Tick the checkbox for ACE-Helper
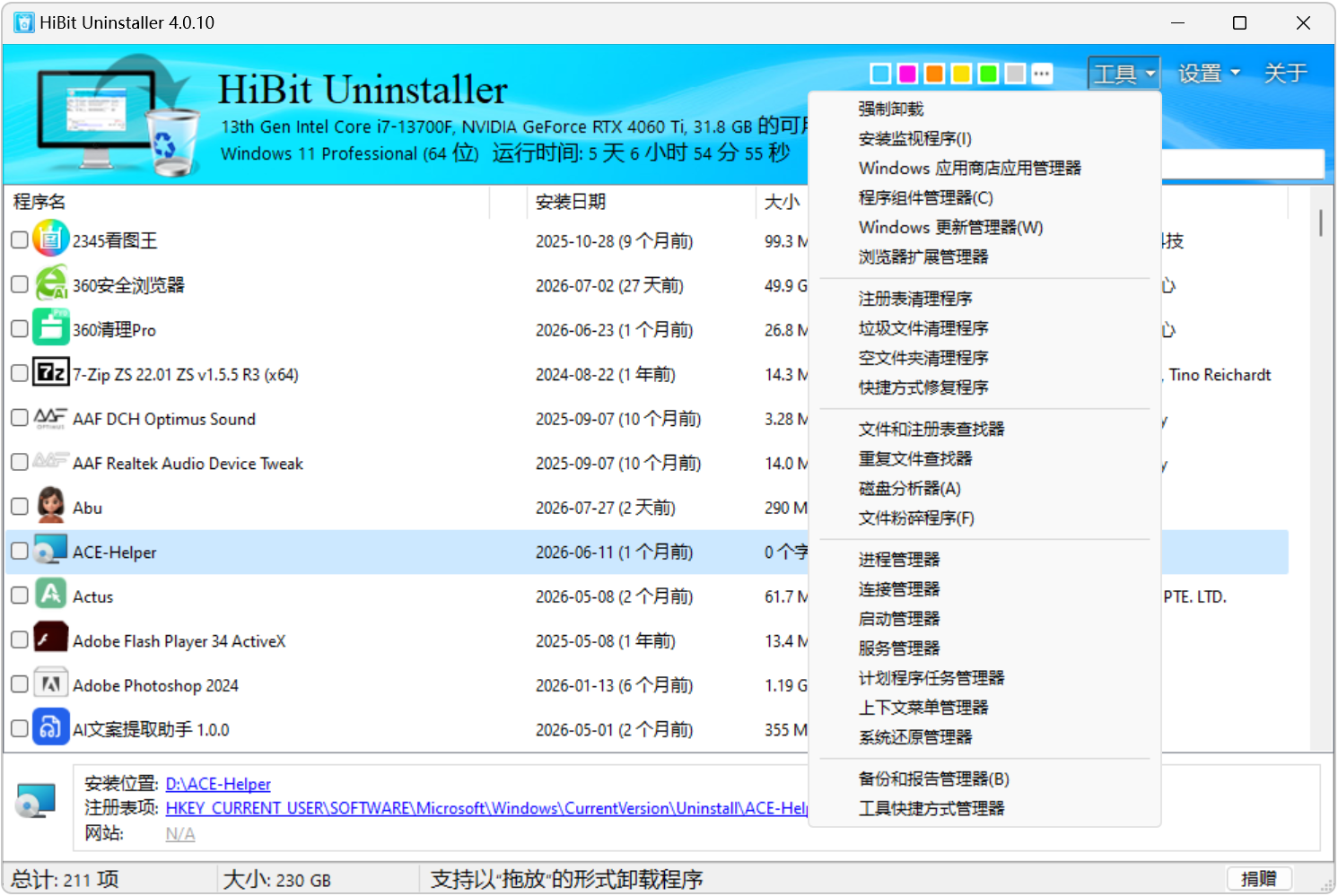Viewport: 1338px width, 896px height. coord(19,551)
